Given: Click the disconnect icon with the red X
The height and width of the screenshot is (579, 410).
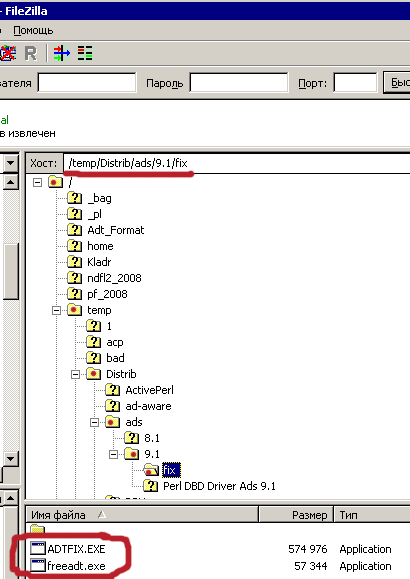Looking at the screenshot, I should tap(7, 53).
